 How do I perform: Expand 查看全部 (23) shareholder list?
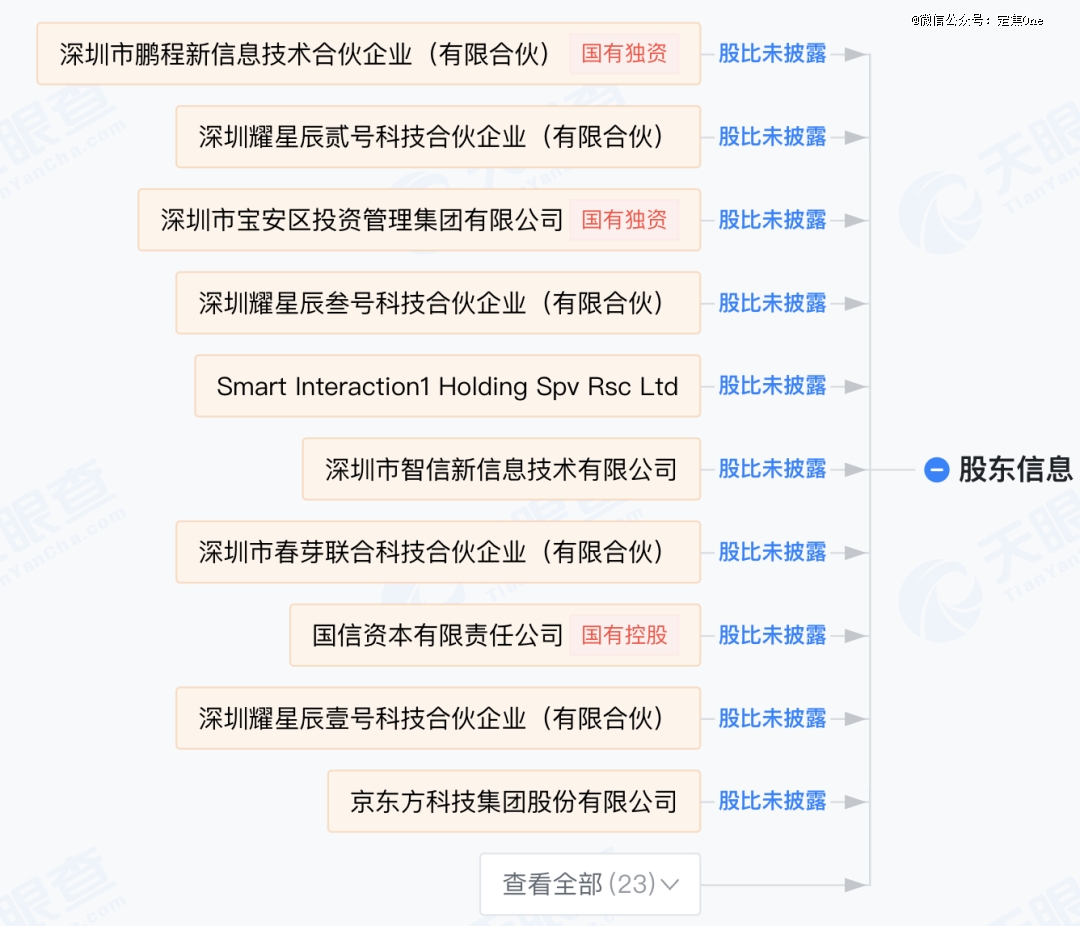590,884
